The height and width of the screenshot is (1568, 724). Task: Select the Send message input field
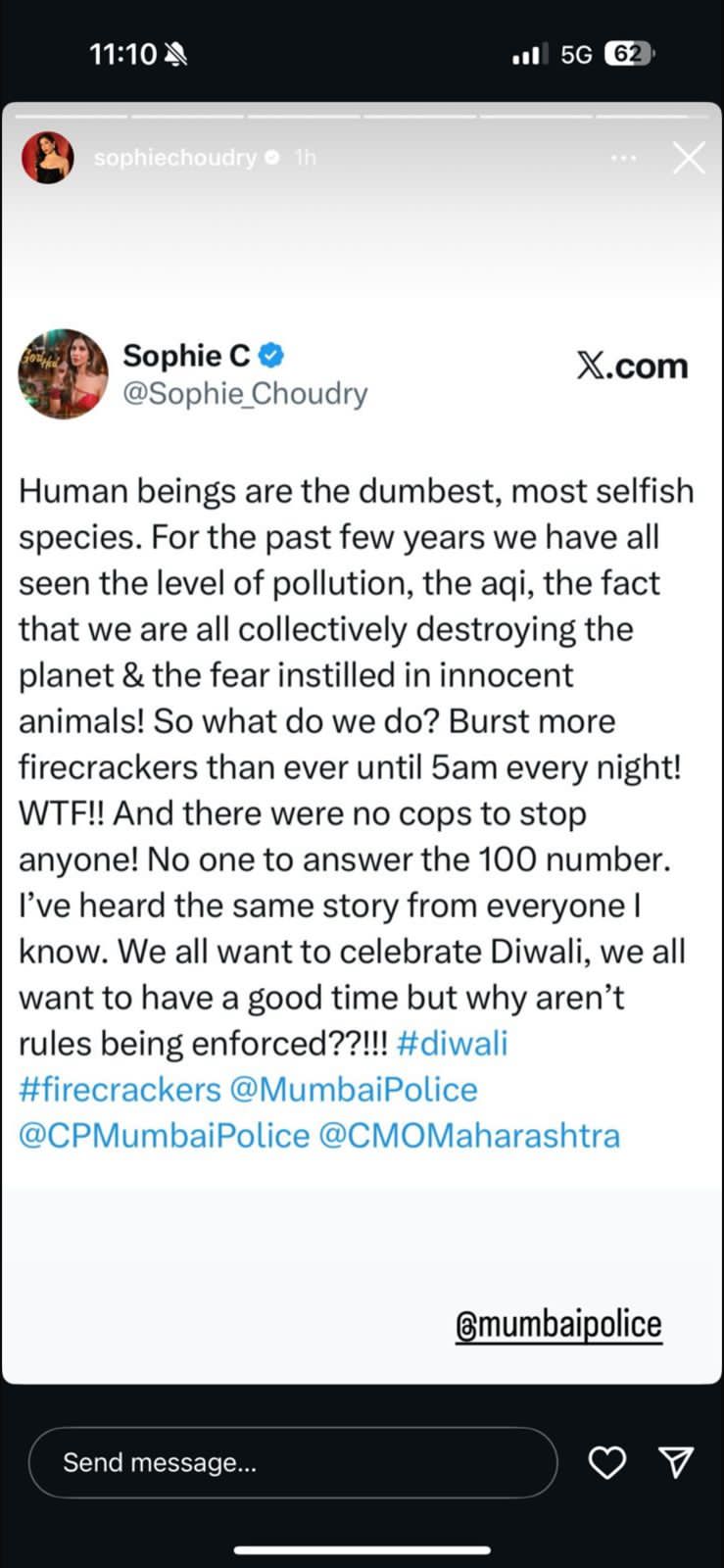click(294, 1462)
